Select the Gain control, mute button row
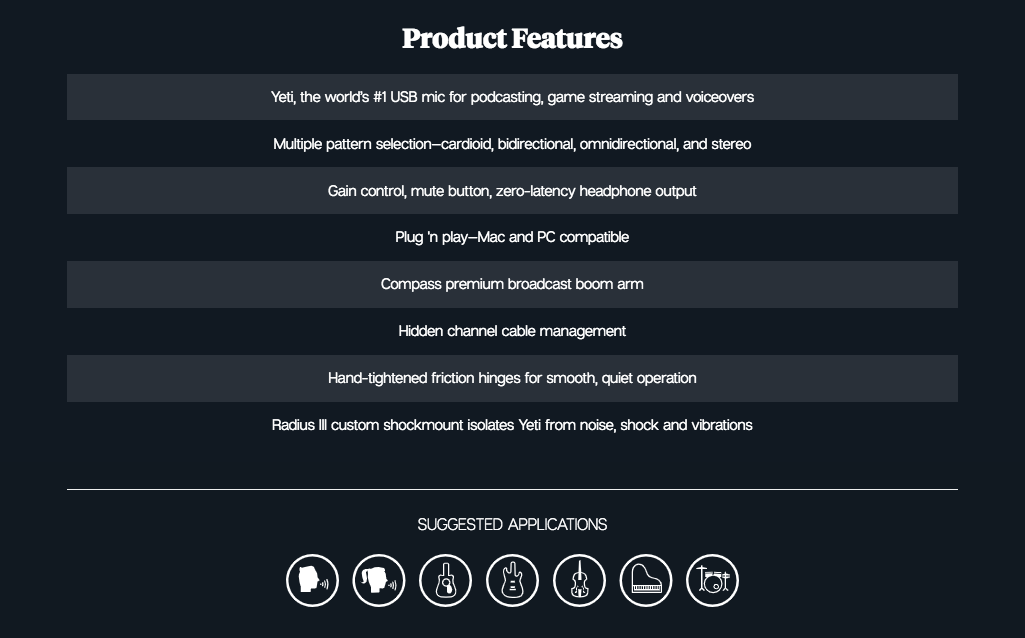The width and height of the screenshot is (1025, 638). [512, 191]
